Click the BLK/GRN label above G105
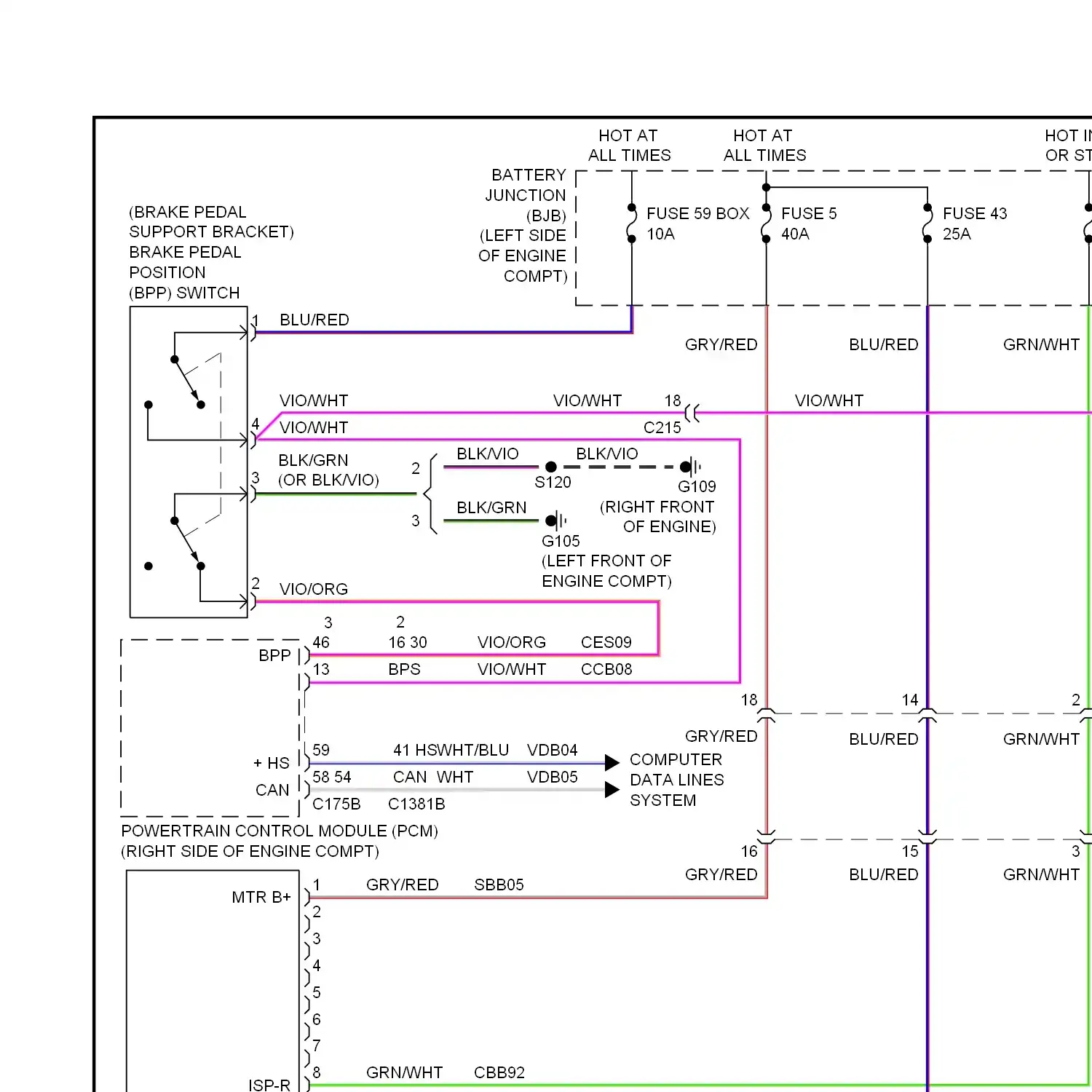This screenshot has height=1092, width=1092. [x=491, y=507]
